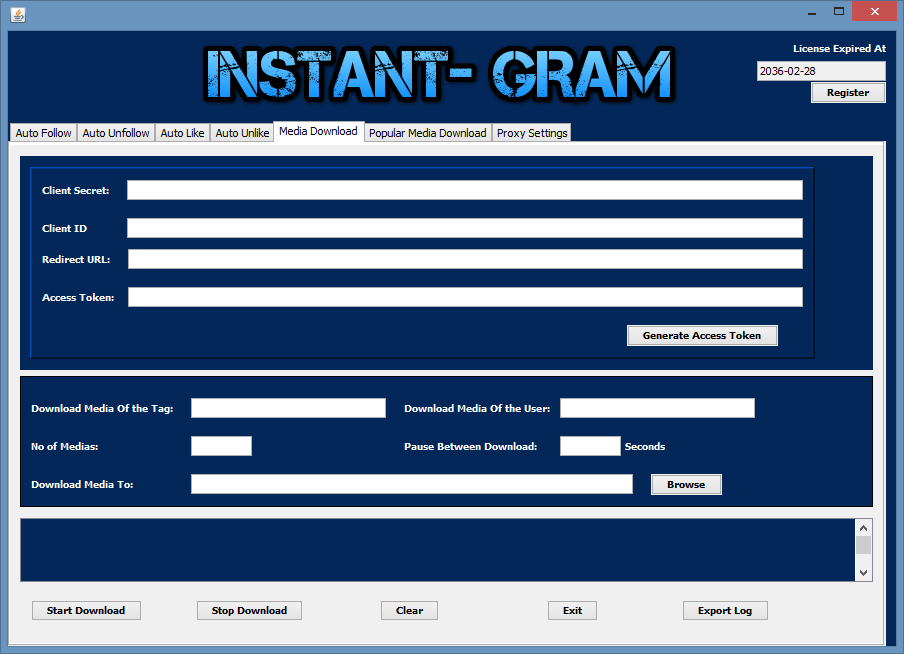Click Generate Access Token button
This screenshot has width=904, height=654.
point(702,335)
